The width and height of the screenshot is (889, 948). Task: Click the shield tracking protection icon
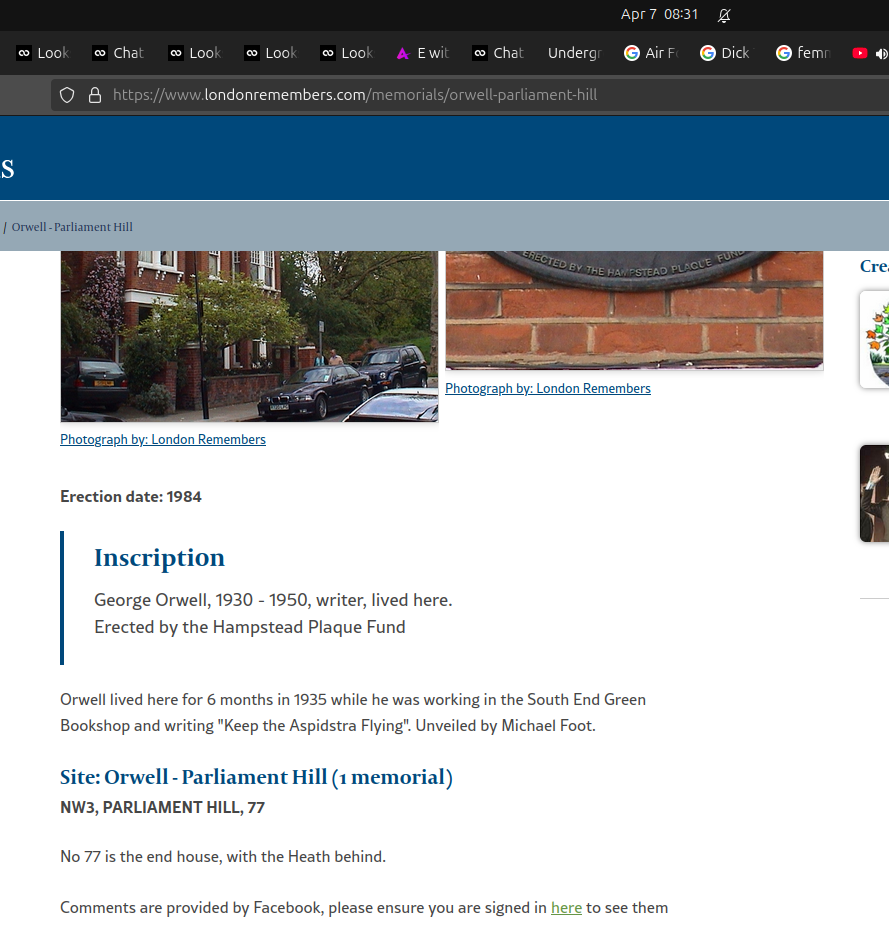(67, 95)
